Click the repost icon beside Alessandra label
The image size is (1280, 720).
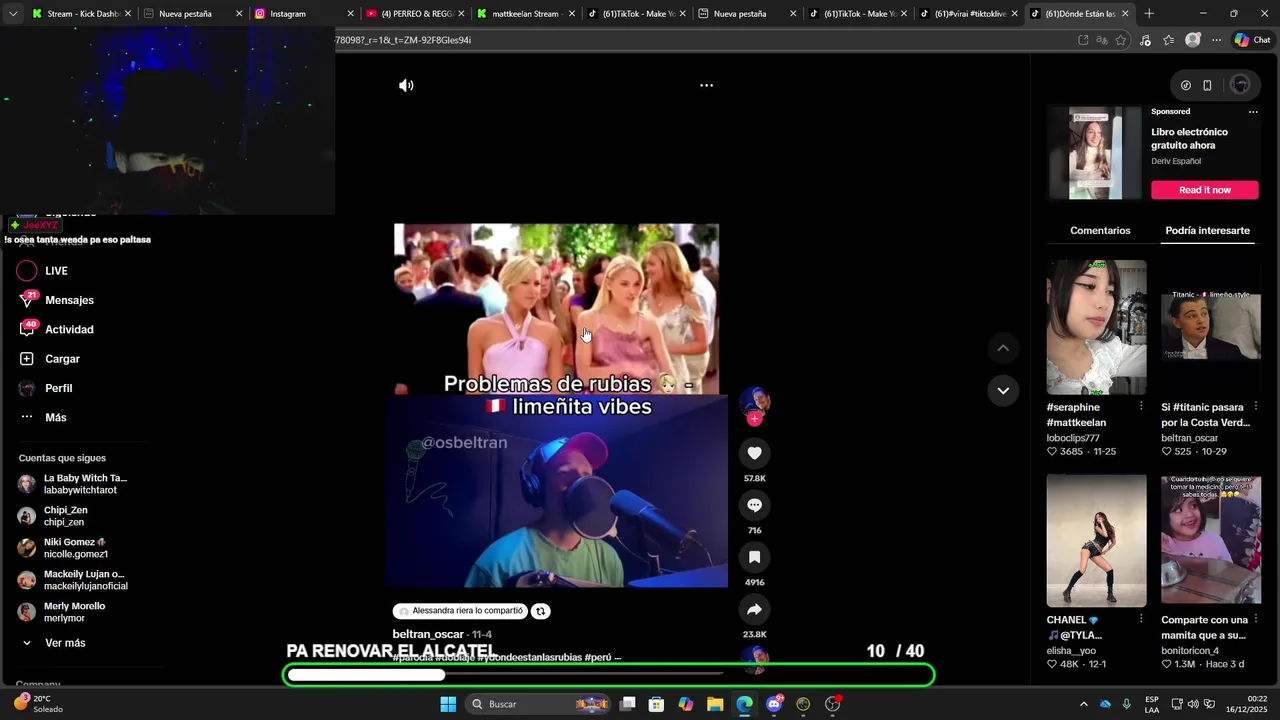click(540, 611)
